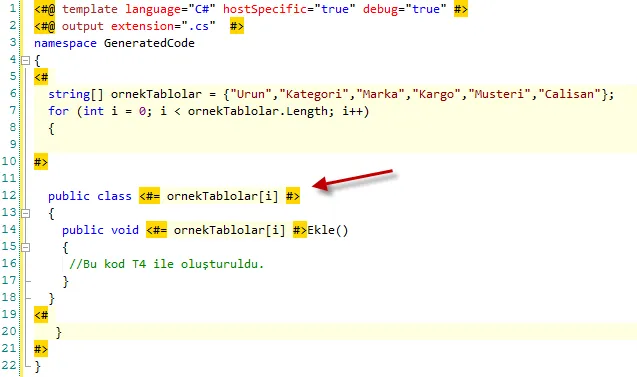The image size is (637, 377).
Task: Click the comment 'Bu kod T4 ile oluşturuldu.'
Action: pos(167,264)
